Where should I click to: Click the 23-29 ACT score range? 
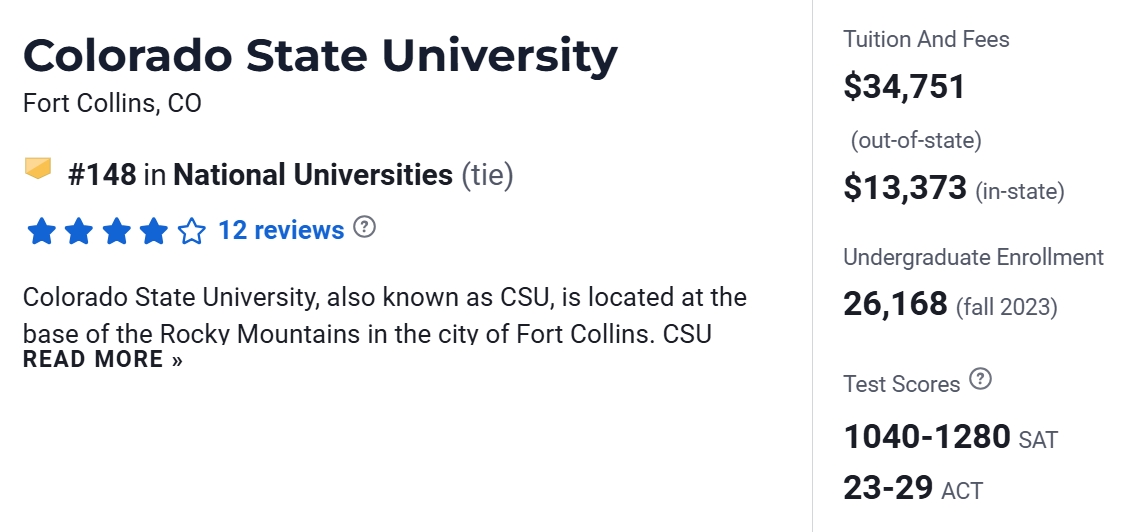coord(887,488)
